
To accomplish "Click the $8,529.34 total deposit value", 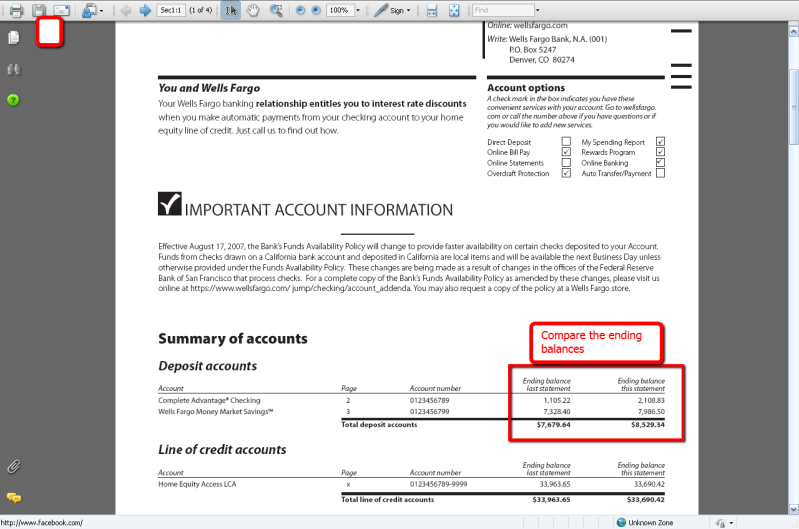I will 648,425.
